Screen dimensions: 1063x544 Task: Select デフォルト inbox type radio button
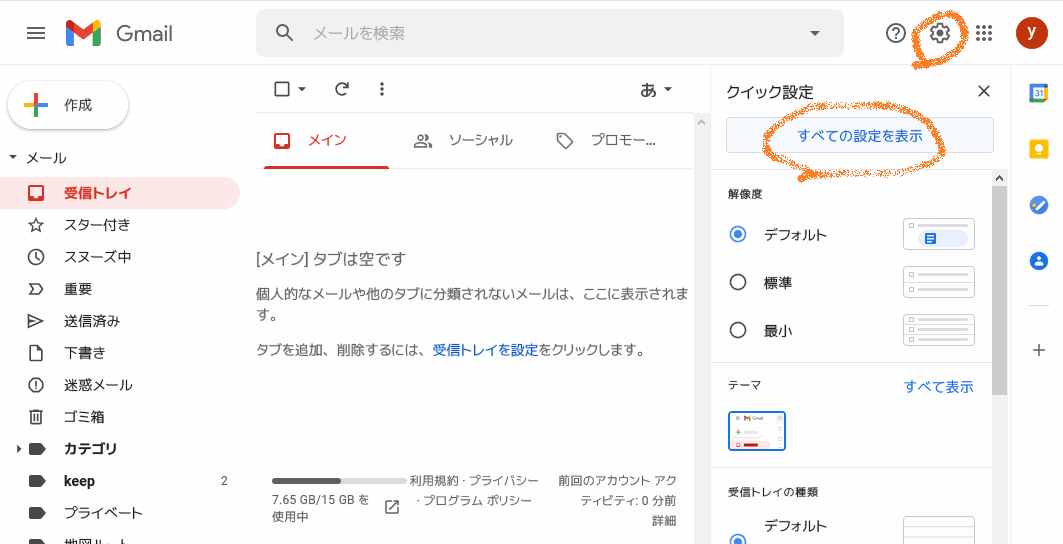pos(738,540)
